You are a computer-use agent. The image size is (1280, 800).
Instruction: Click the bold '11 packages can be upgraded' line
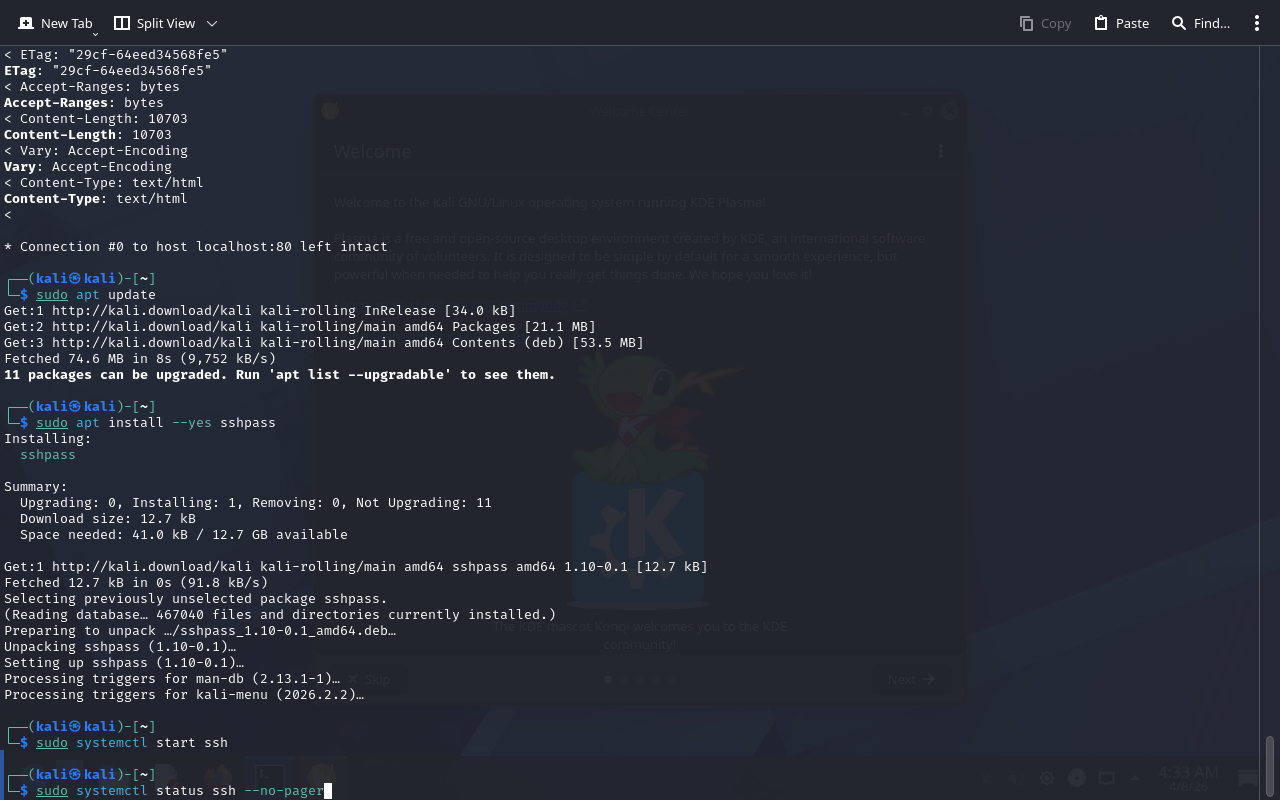[279, 375]
